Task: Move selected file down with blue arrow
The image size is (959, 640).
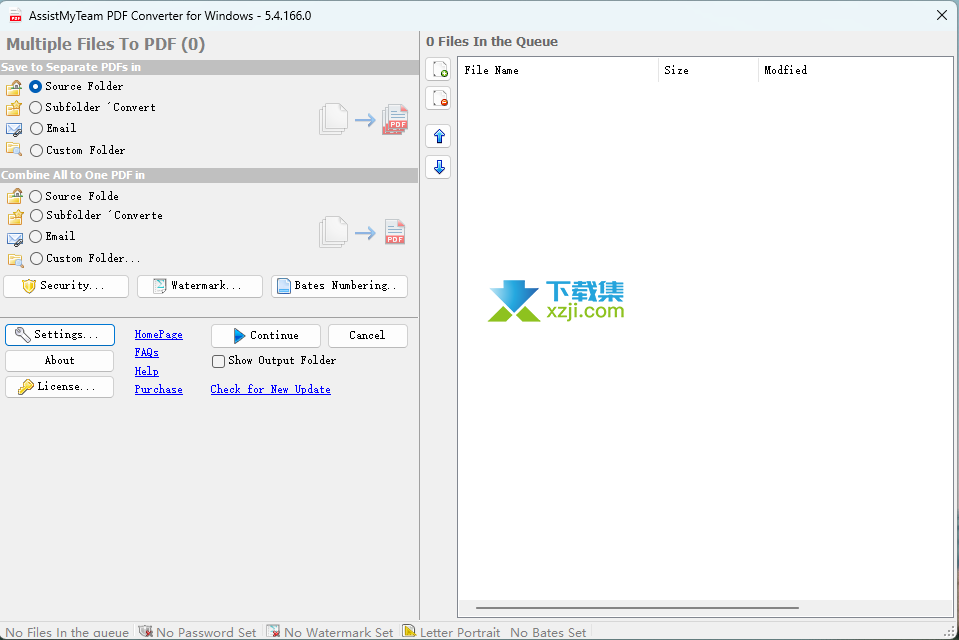Action: point(439,167)
